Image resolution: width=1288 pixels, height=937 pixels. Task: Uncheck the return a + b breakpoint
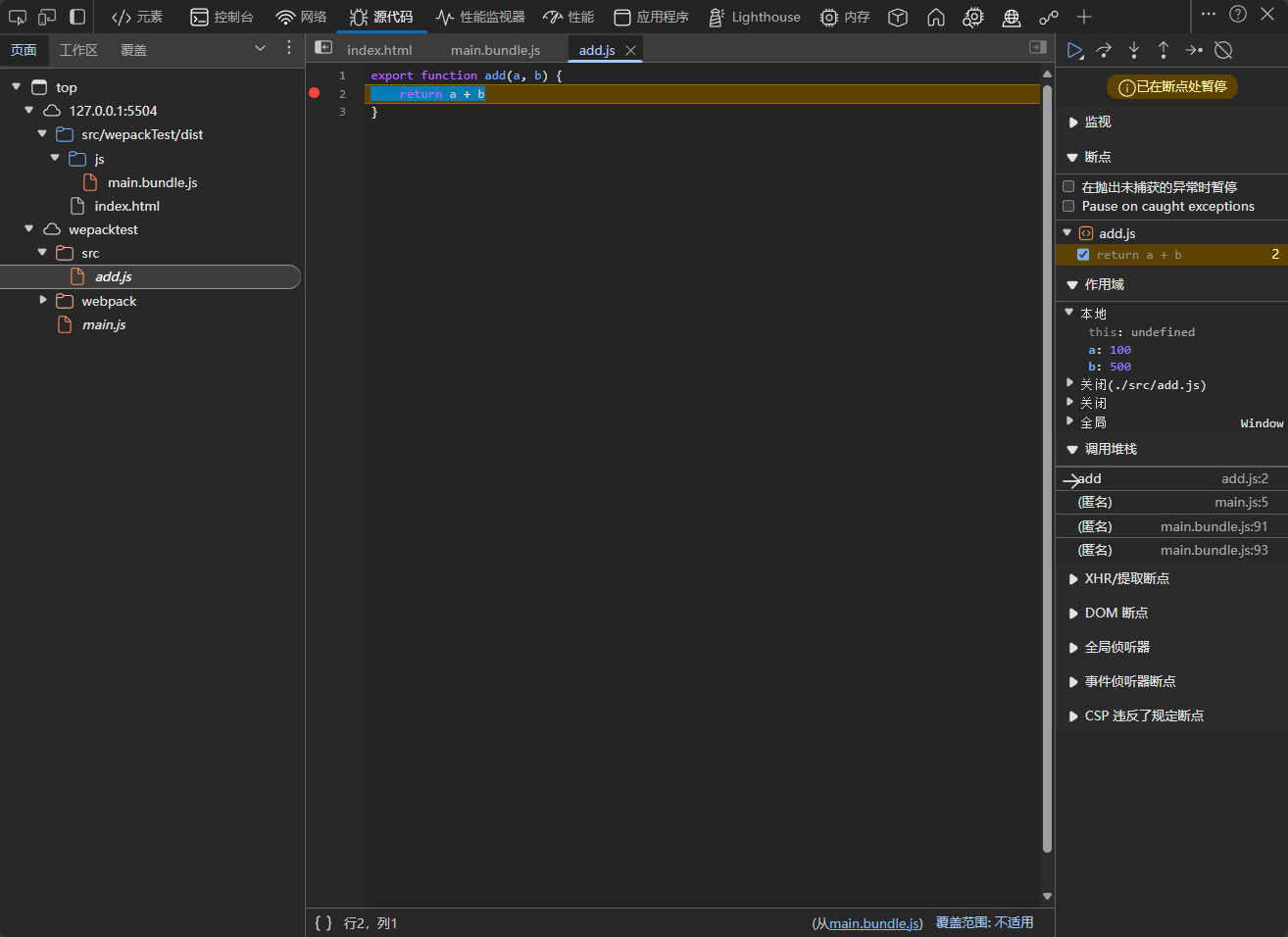tap(1083, 255)
